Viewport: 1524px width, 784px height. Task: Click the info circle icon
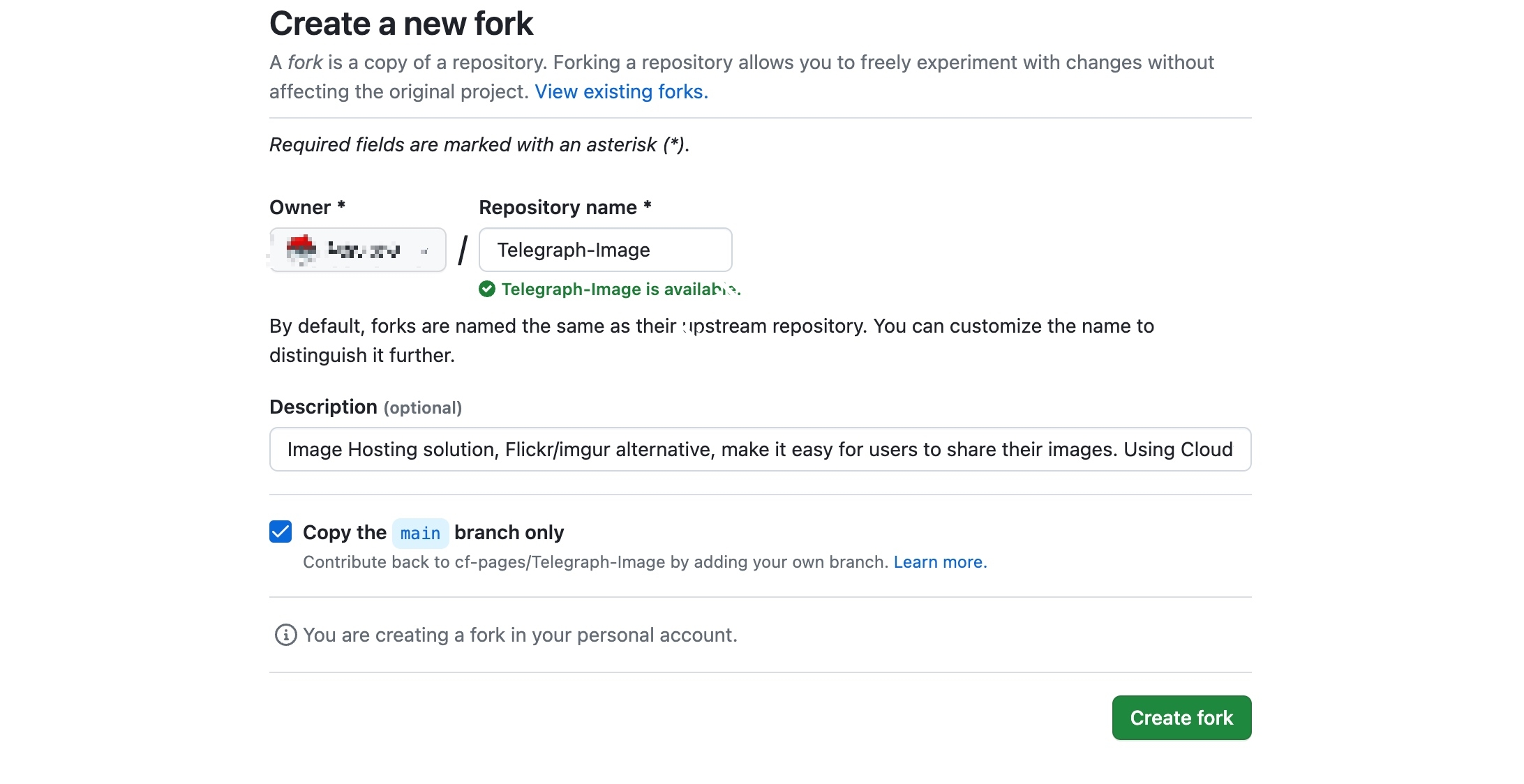coord(285,635)
